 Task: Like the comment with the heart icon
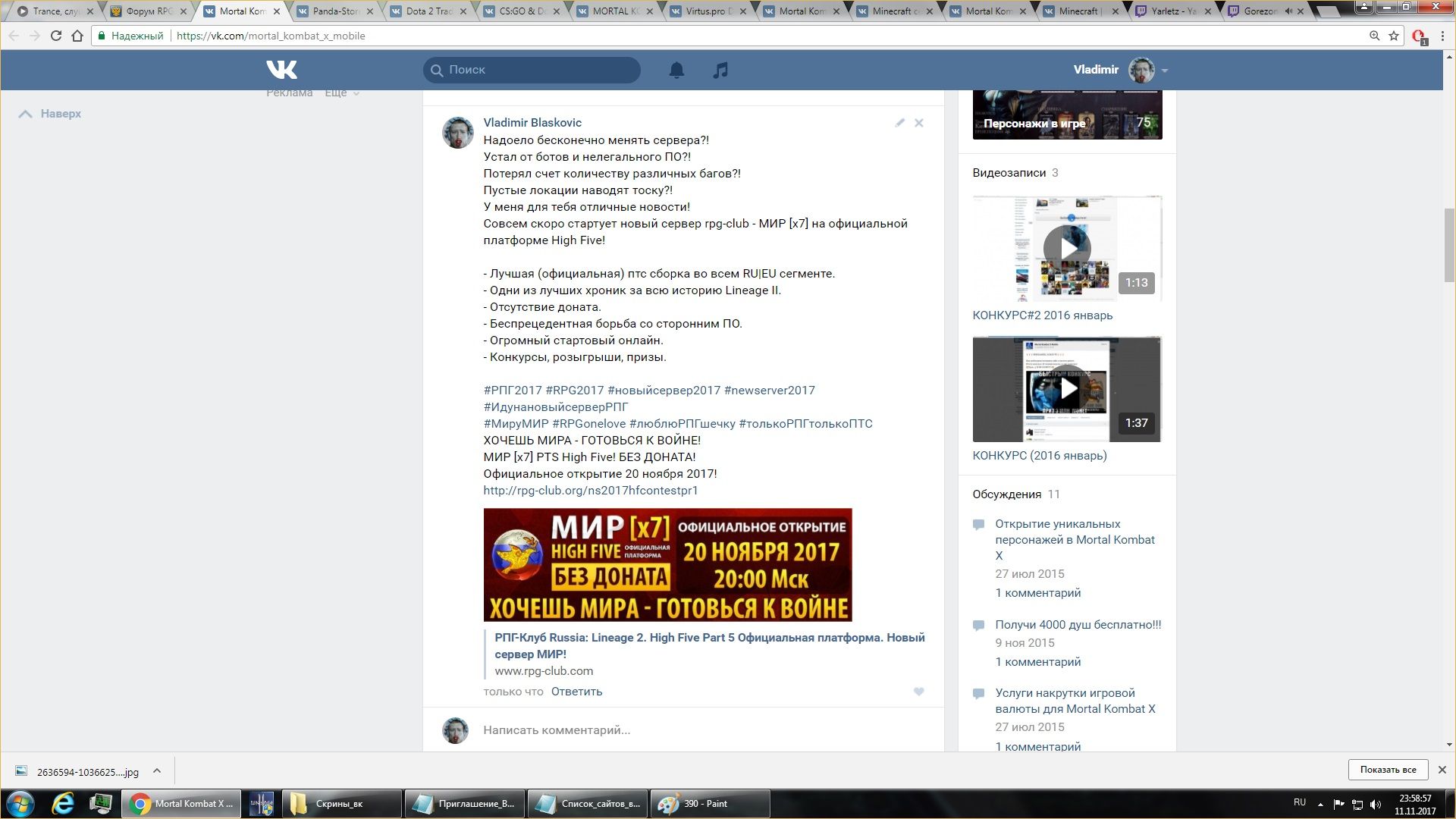pyautogui.click(x=918, y=692)
